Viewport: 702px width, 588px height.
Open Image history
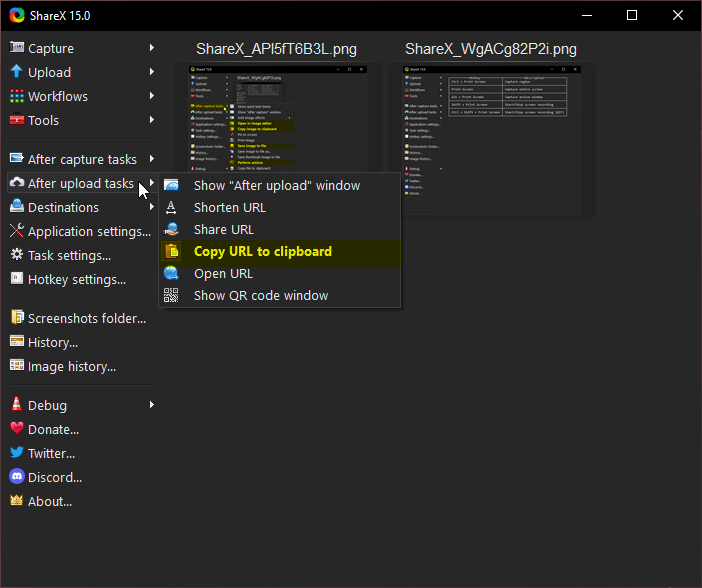pyautogui.click(x=71, y=366)
